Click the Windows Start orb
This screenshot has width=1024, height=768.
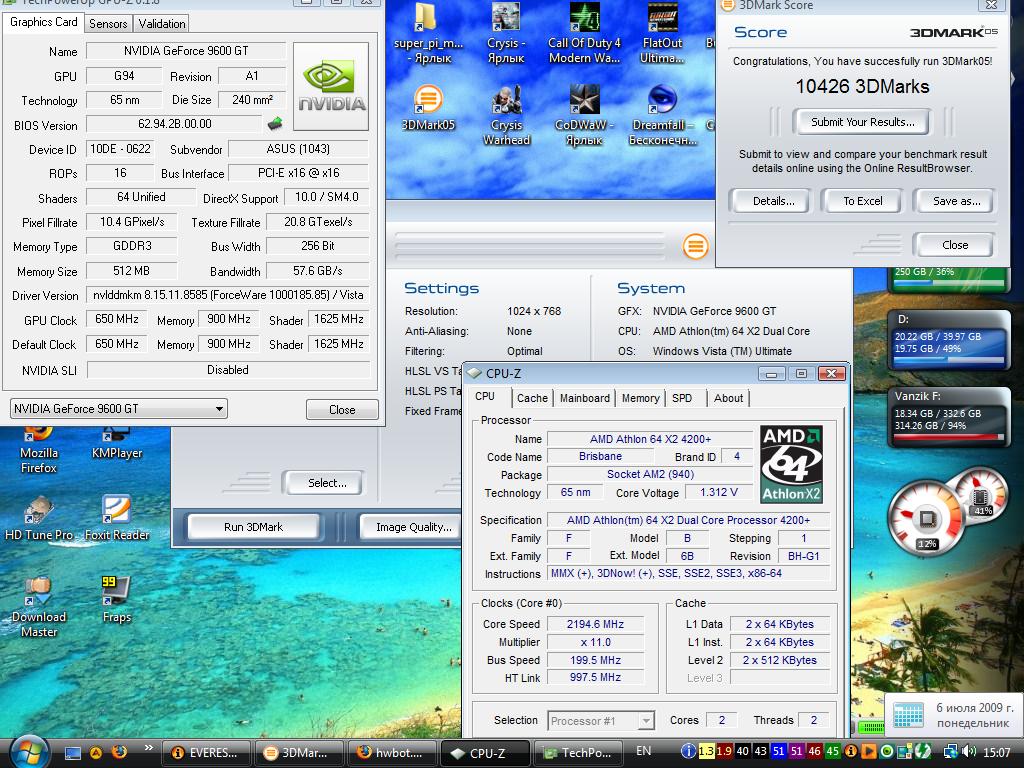point(29,752)
